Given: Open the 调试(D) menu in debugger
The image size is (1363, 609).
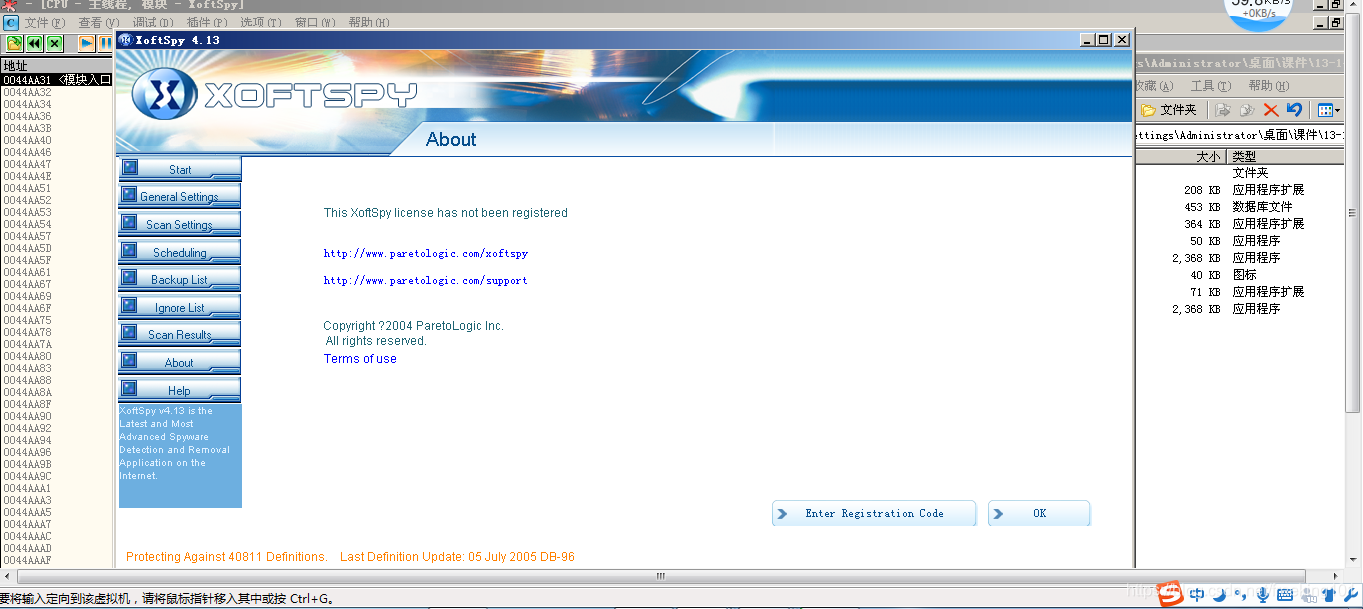Looking at the screenshot, I should click(153, 22).
